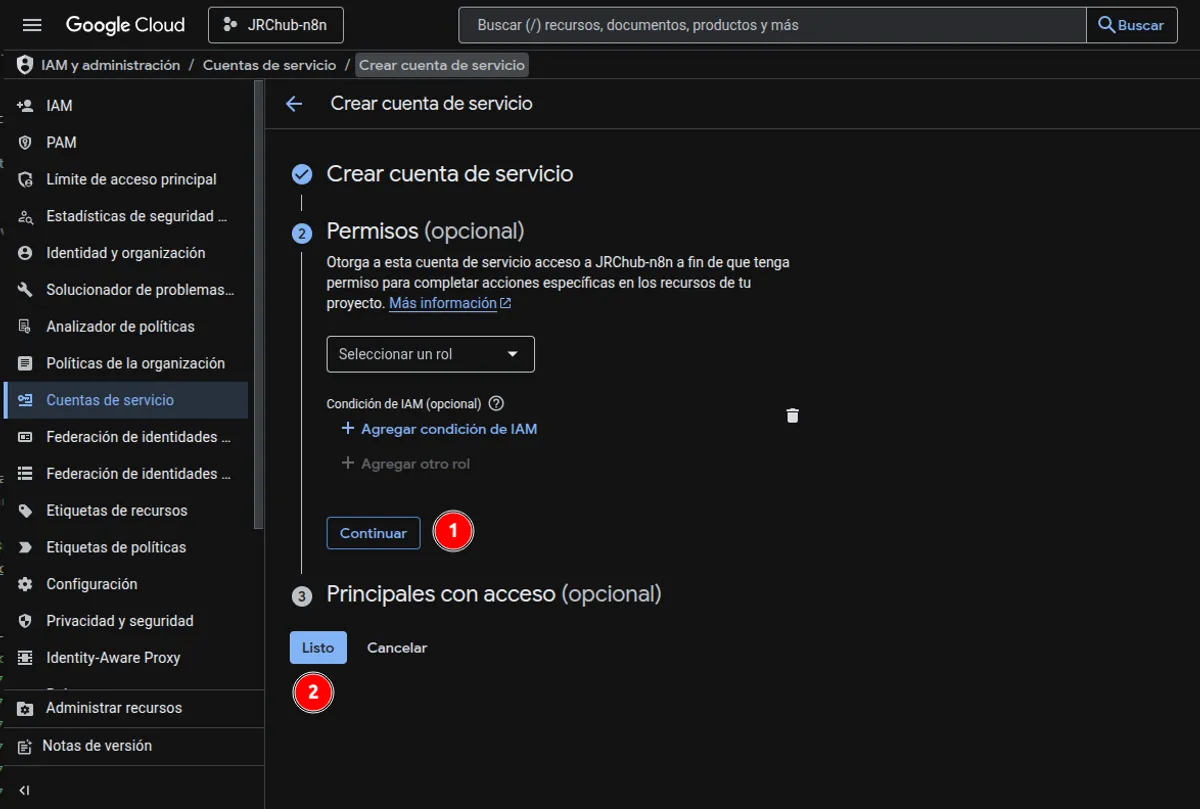
Task: Click the Privacidad y seguridad shield icon
Action: 26,621
